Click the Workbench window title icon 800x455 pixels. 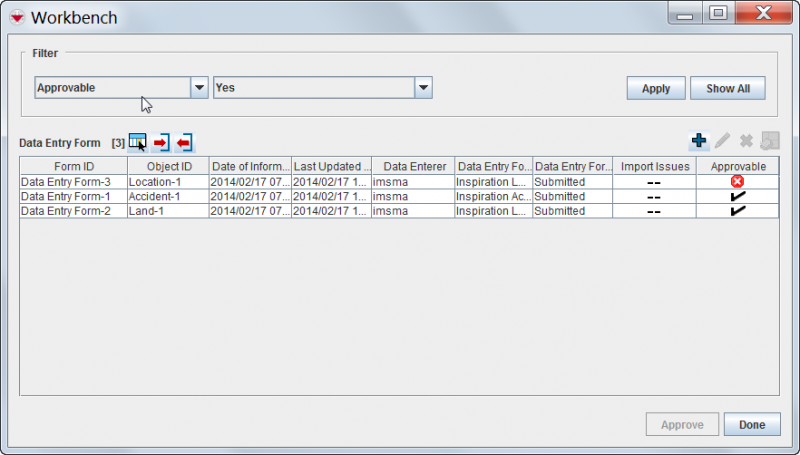[17, 18]
